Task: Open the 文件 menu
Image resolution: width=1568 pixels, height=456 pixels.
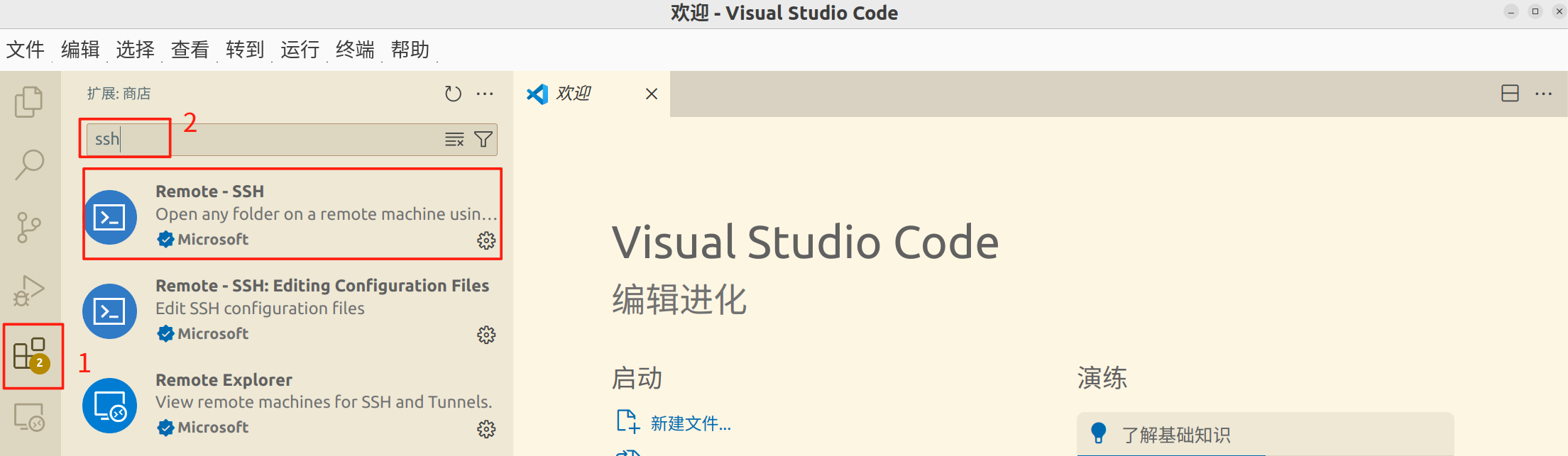Action: pos(26,50)
